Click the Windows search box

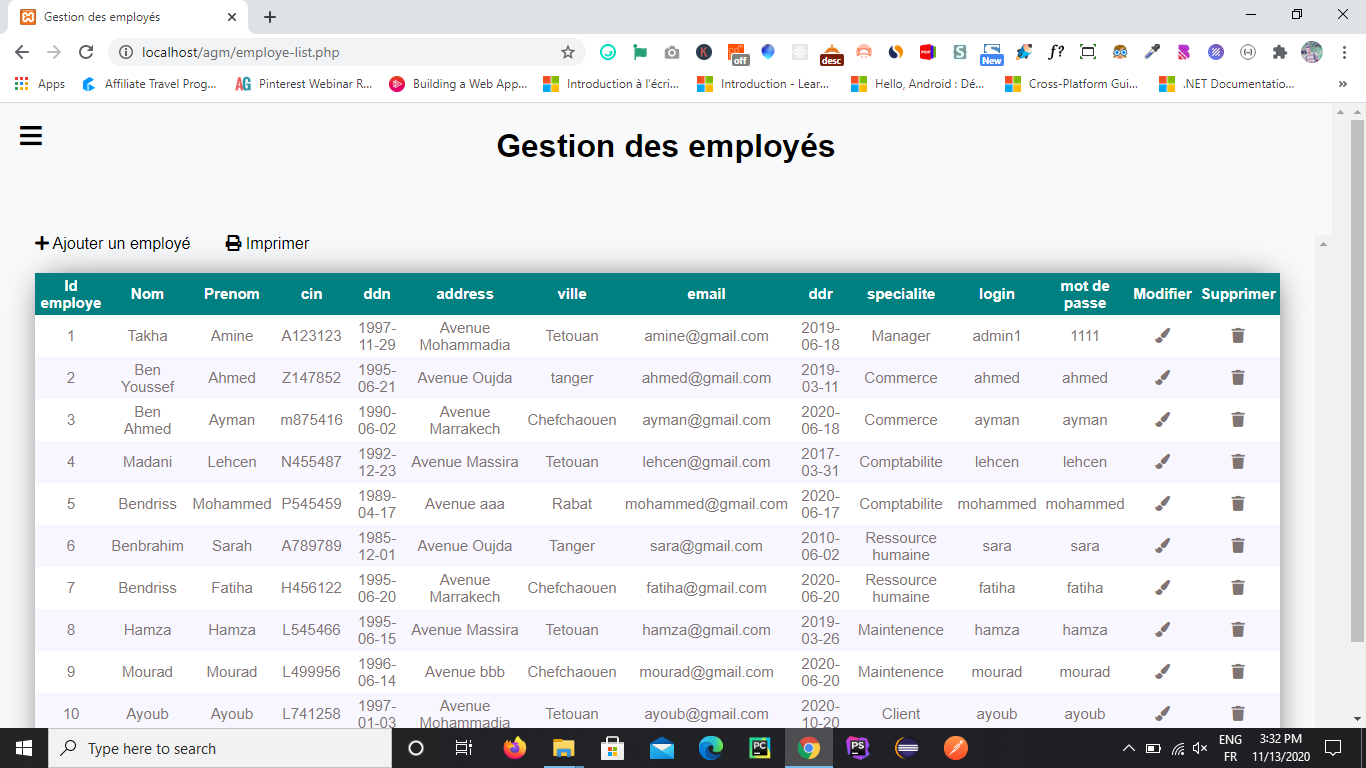(x=218, y=748)
